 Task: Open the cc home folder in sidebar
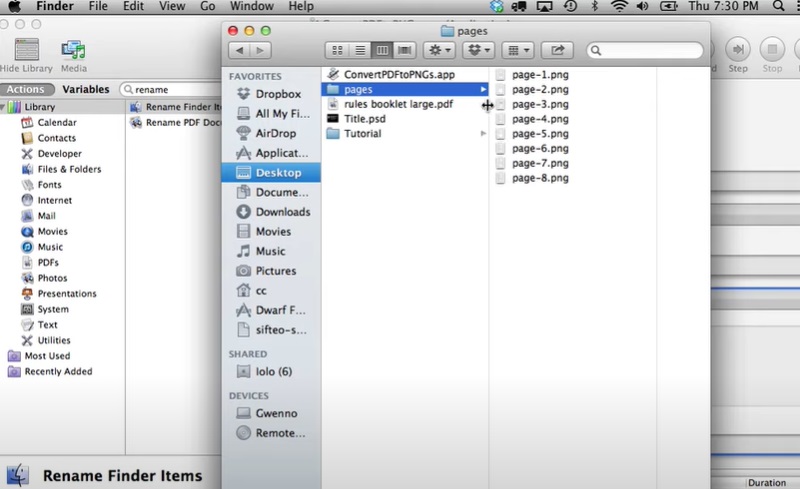tap(271, 290)
